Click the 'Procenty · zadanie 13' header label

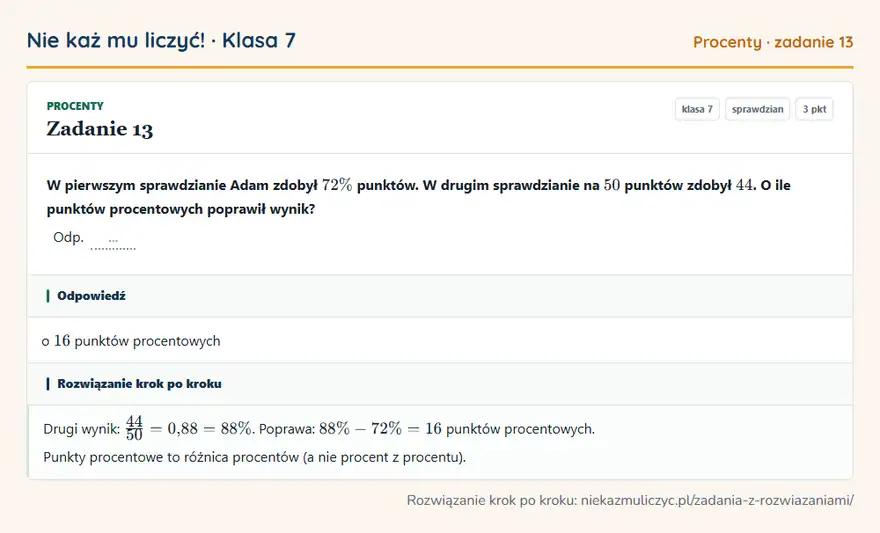tap(773, 42)
